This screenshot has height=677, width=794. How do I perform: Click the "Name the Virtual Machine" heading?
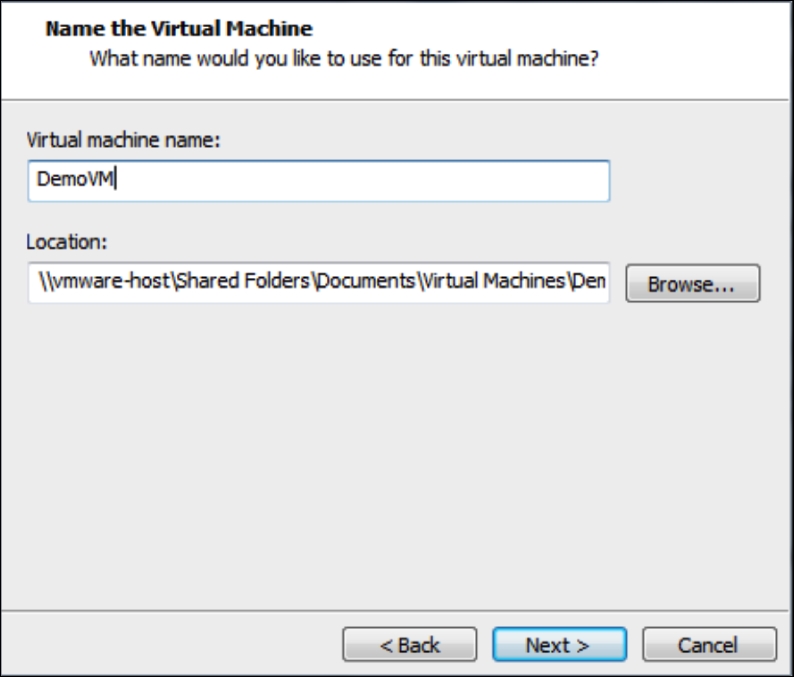179,28
